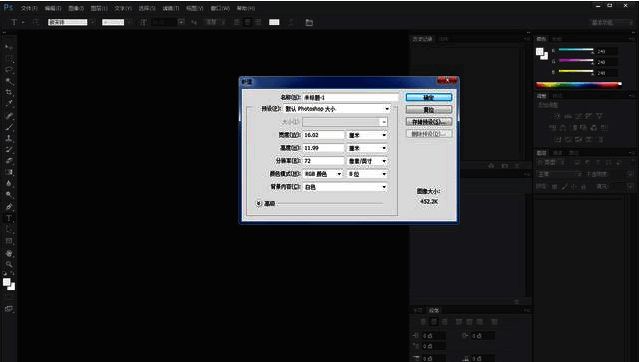Open the 预设 preset dropdown
Image resolution: width=640 pixels, height=362 pixels.
[337, 109]
